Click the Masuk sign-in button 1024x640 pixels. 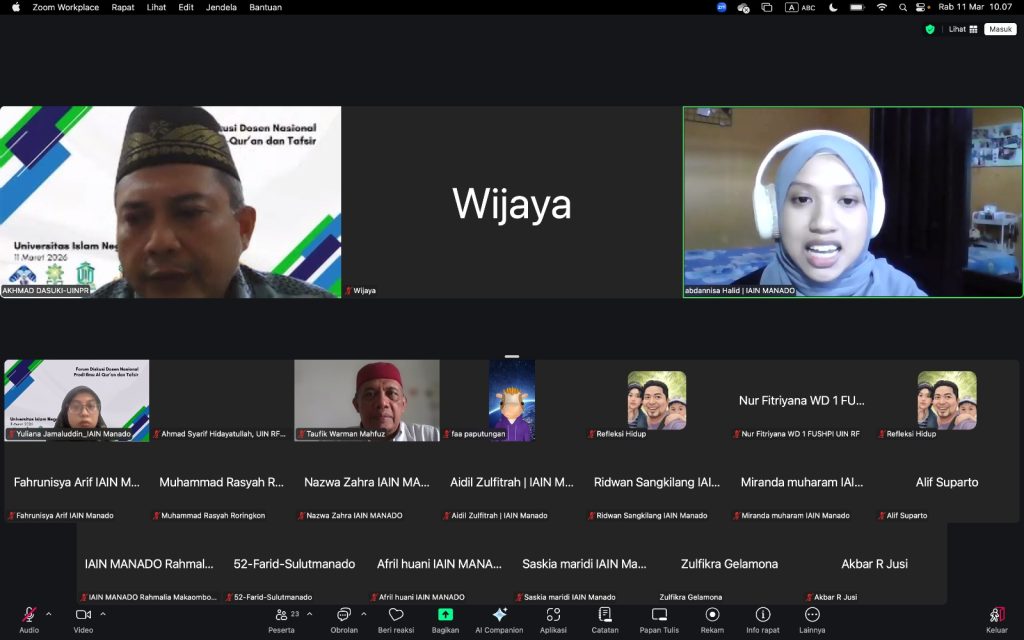[1000, 29]
